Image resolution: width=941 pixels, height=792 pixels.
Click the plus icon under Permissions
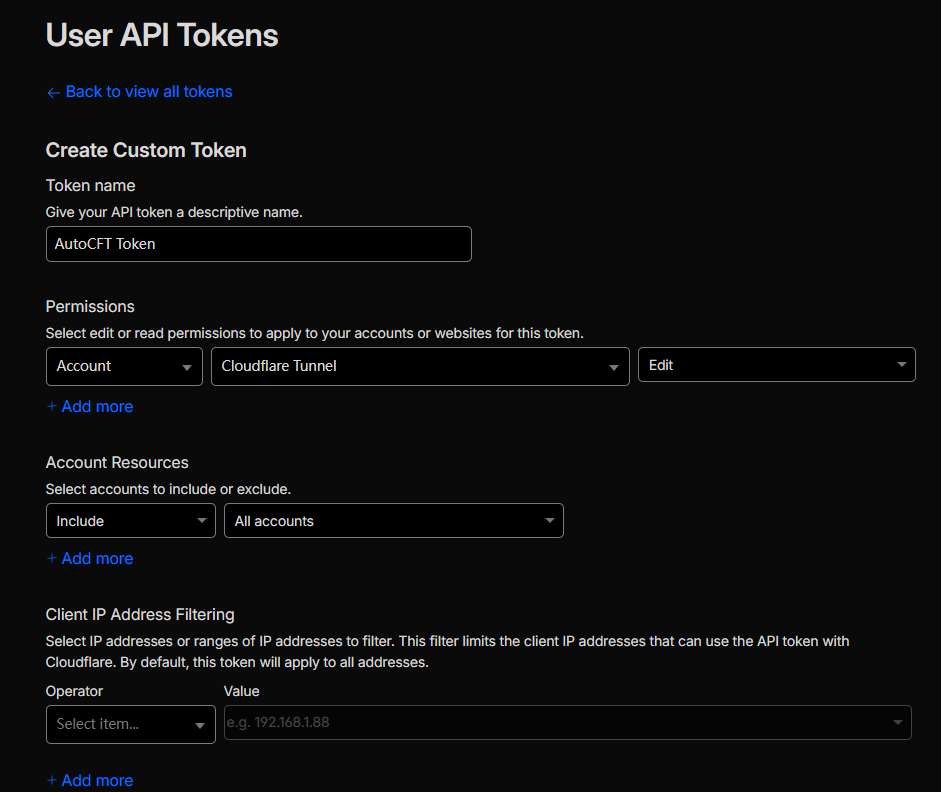[52, 407]
